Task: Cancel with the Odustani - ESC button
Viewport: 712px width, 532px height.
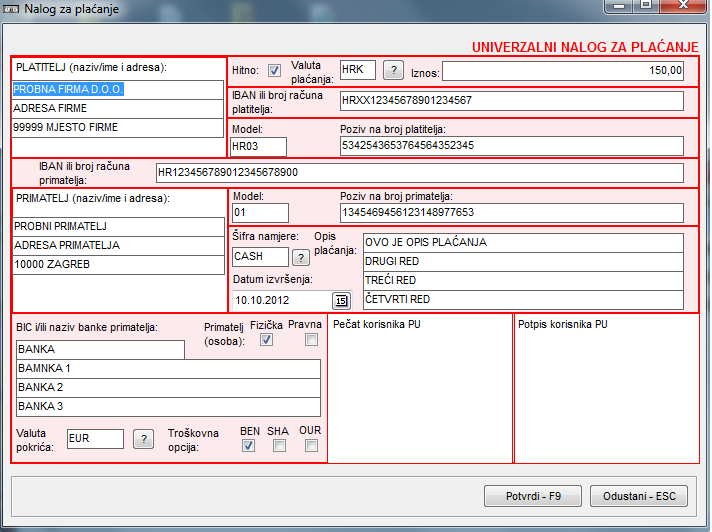Action: tap(639, 496)
